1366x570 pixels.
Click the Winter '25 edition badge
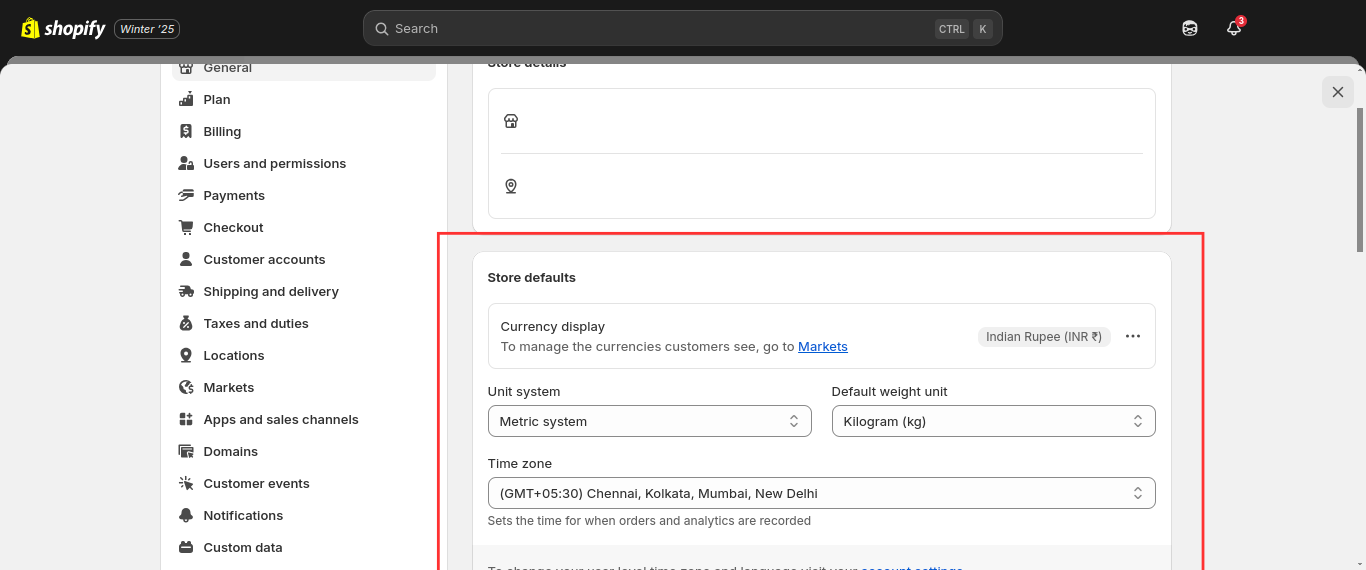147,29
